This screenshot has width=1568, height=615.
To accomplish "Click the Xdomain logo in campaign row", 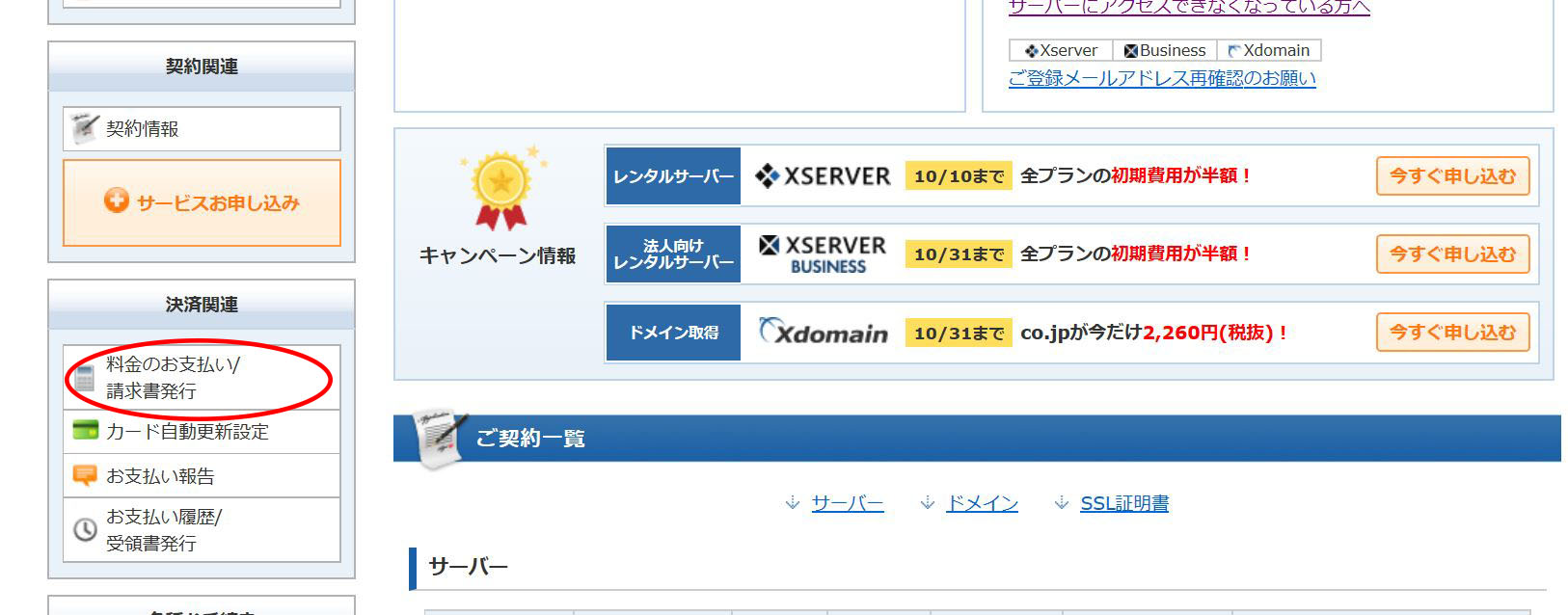I will click(x=823, y=333).
